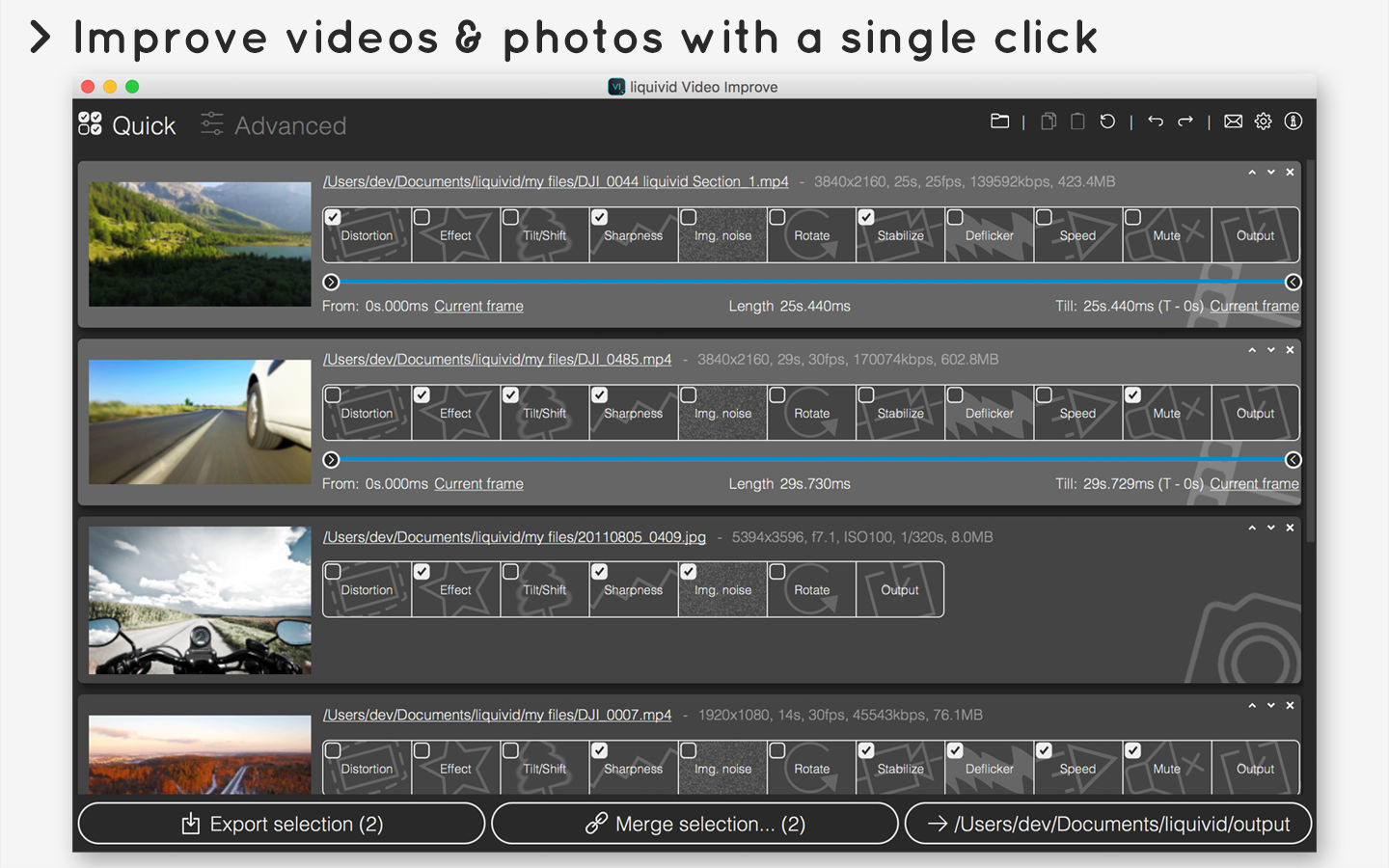
Task: Send feedback via the envelope icon
Action: click(x=1233, y=122)
